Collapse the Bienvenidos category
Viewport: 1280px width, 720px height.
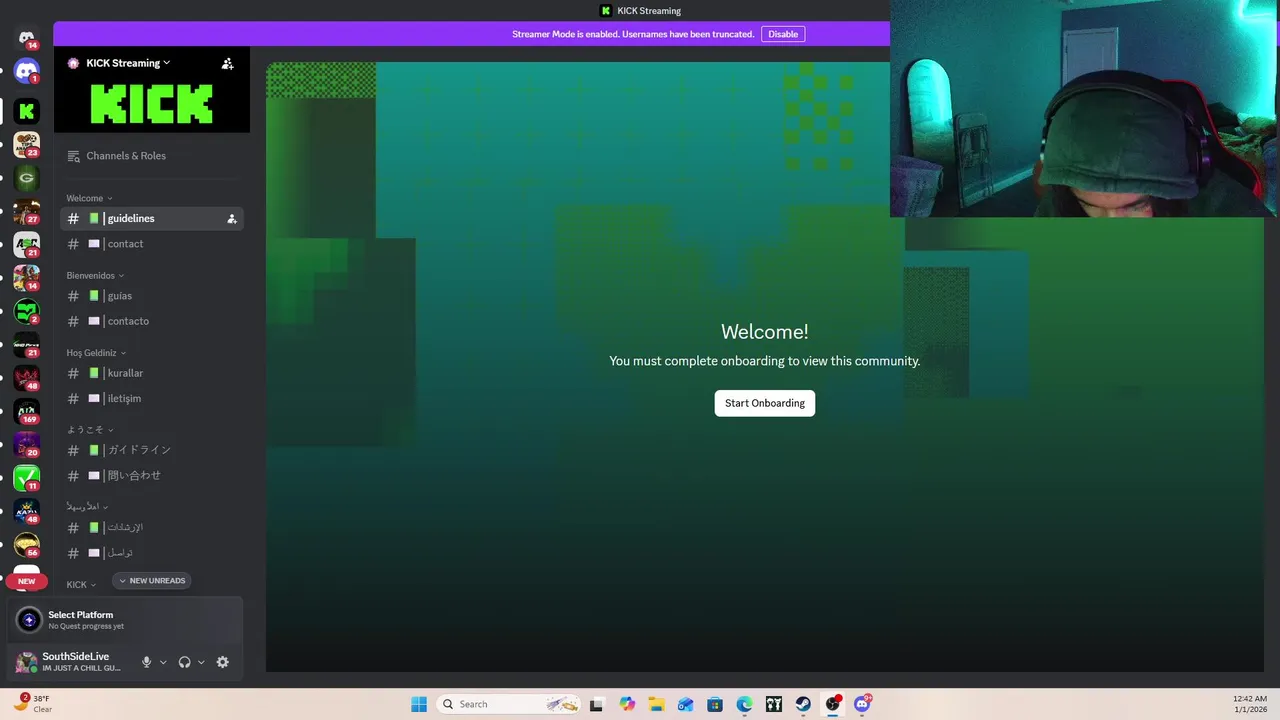pos(95,275)
